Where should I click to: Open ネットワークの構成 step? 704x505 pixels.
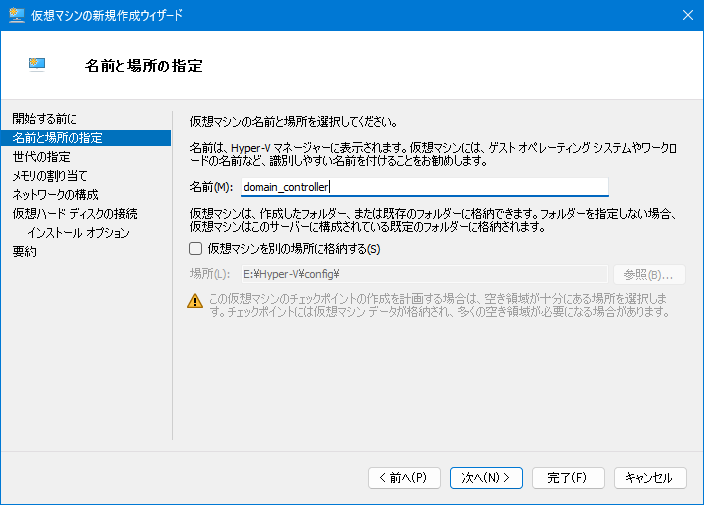(x=55, y=194)
